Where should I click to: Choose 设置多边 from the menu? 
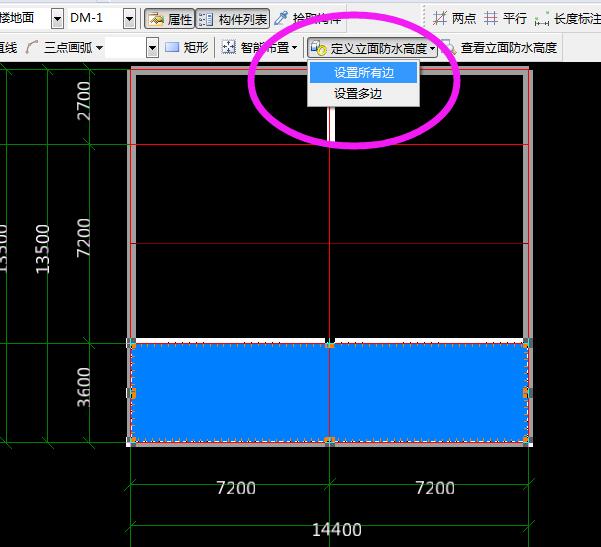pyautogui.click(x=363, y=94)
